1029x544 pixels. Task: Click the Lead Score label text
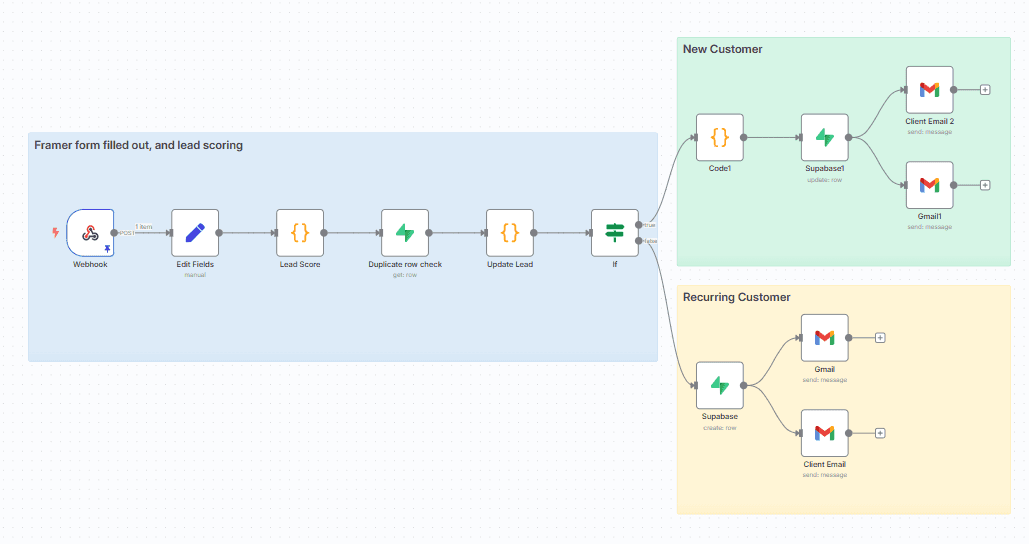[x=300, y=264]
